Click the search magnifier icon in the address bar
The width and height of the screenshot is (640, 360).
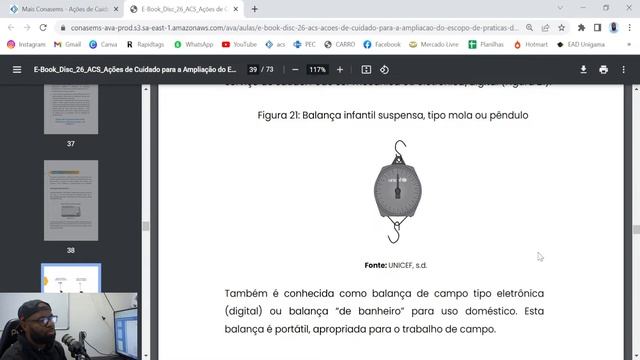pyautogui.click(x=529, y=28)
